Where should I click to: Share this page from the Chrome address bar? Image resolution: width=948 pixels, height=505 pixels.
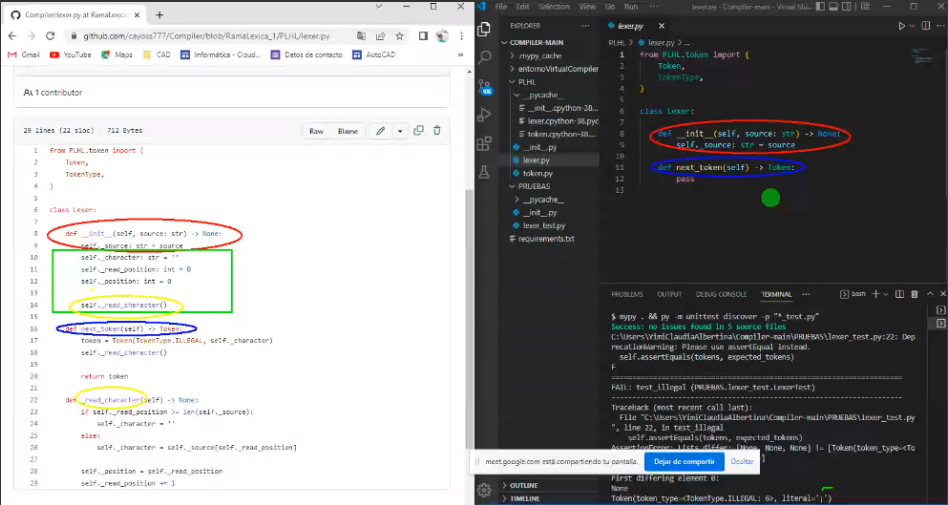[x=380, y=36]
